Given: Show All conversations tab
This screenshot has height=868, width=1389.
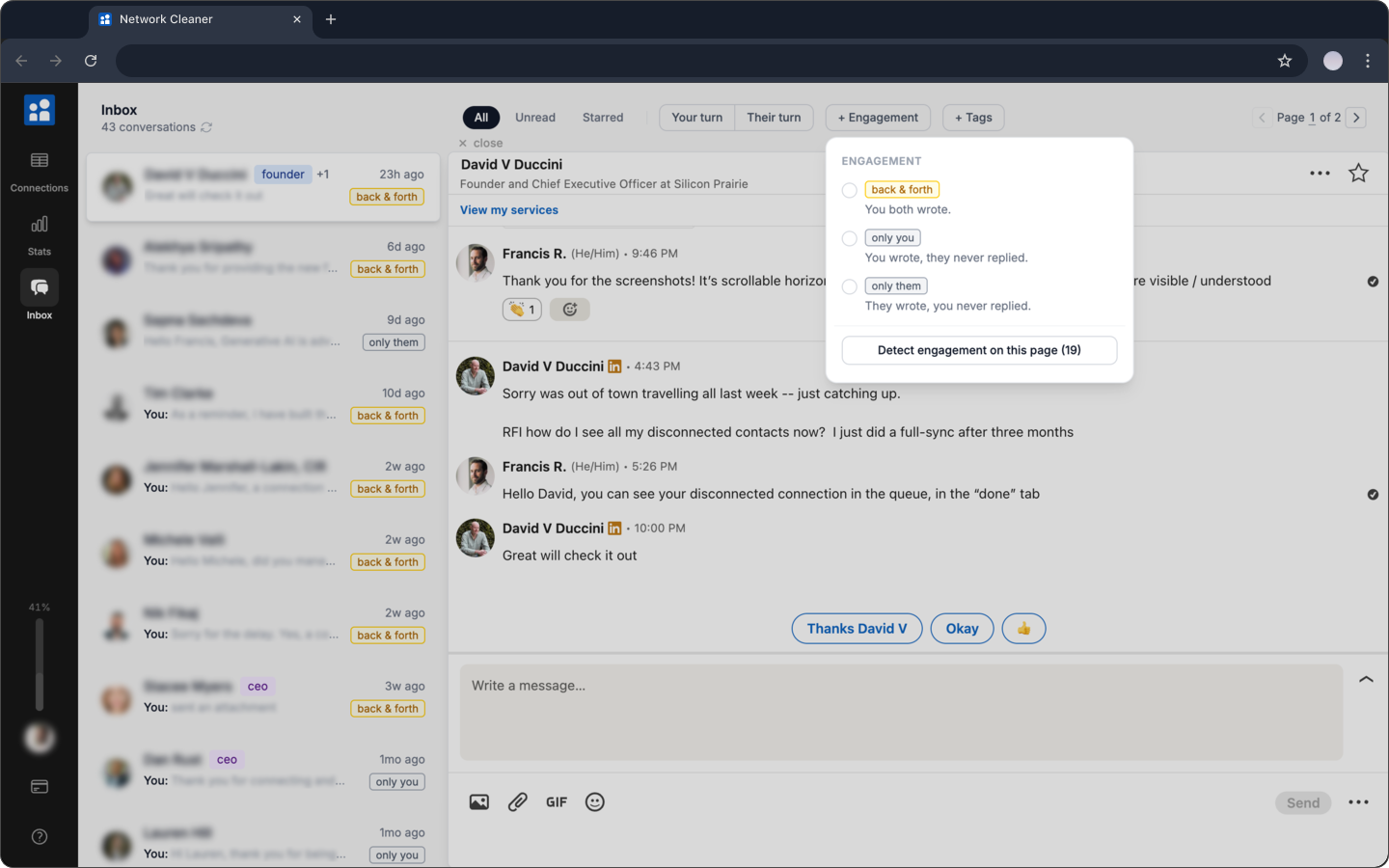Looking at the screenshot, I should [x=481, y=118].
